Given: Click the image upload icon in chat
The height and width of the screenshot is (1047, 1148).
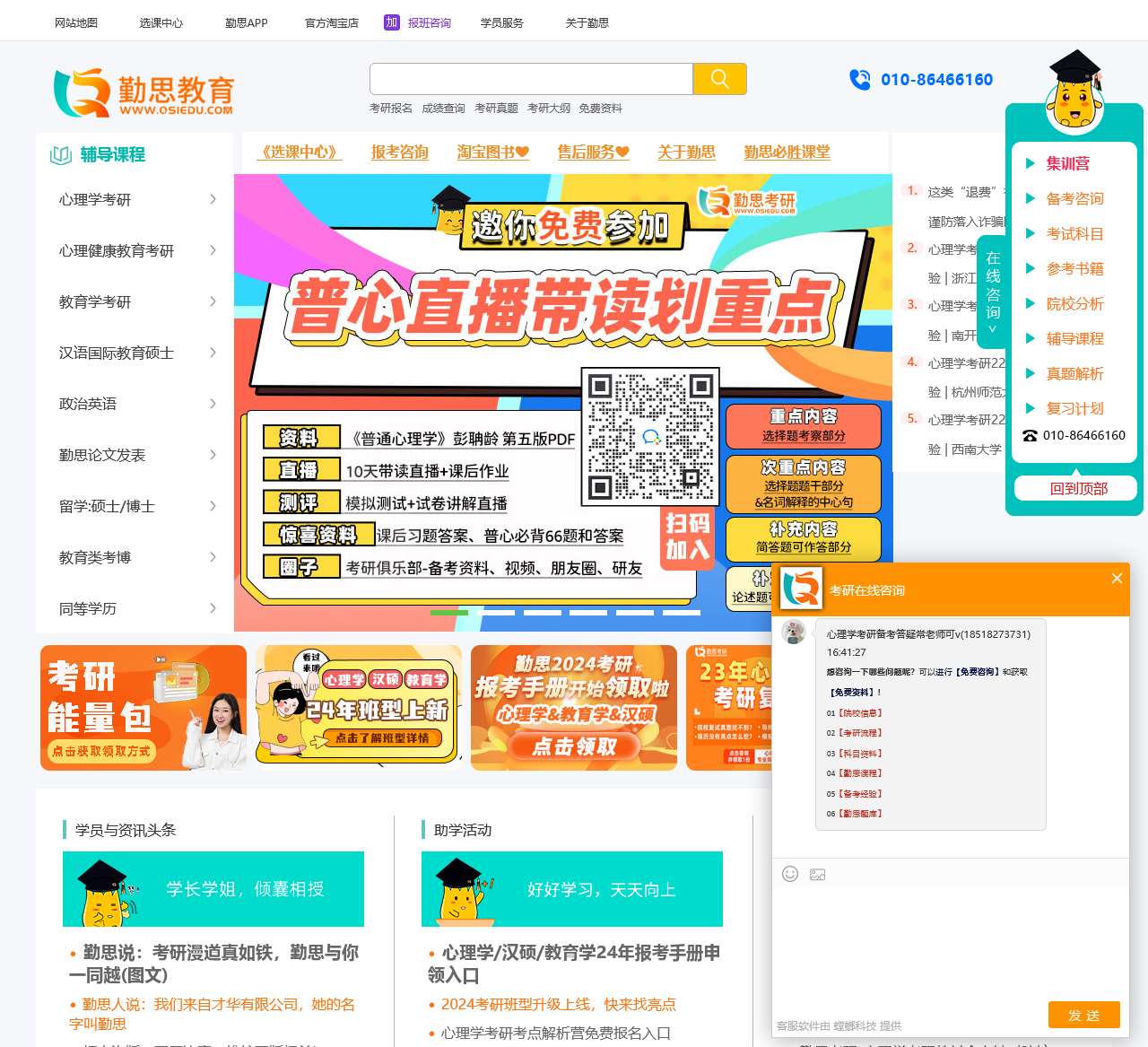Looking at the screenshot, I should point(818,875).
